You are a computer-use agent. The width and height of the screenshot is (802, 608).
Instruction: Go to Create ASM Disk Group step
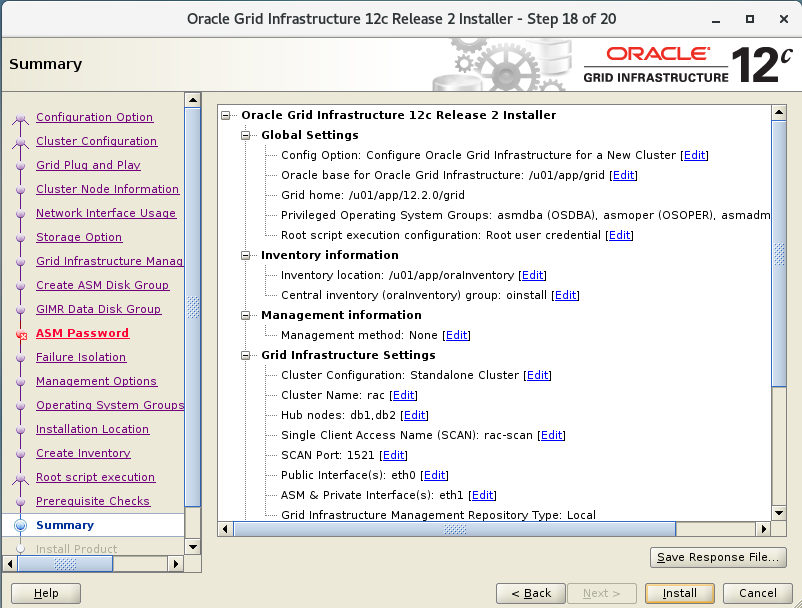(x=102, y=285)
